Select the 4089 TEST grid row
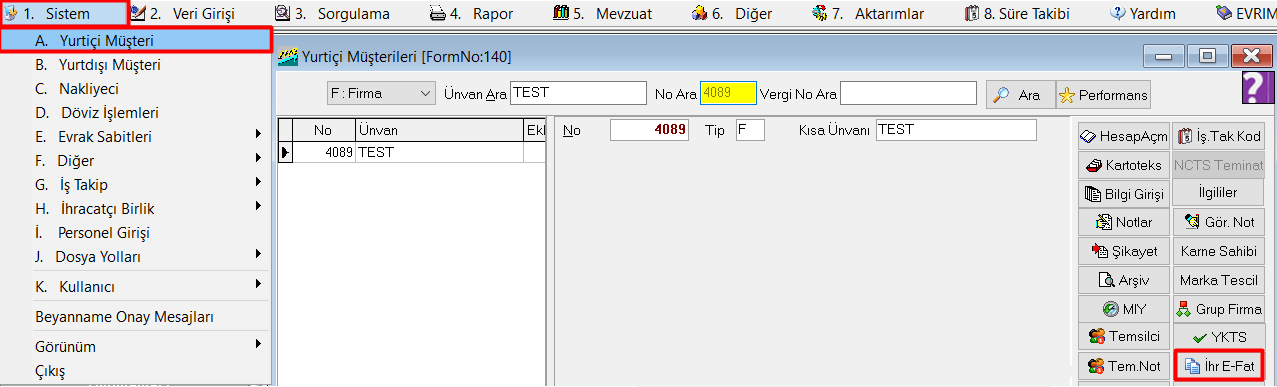The image size is (1277, 387). click(410, 153)
